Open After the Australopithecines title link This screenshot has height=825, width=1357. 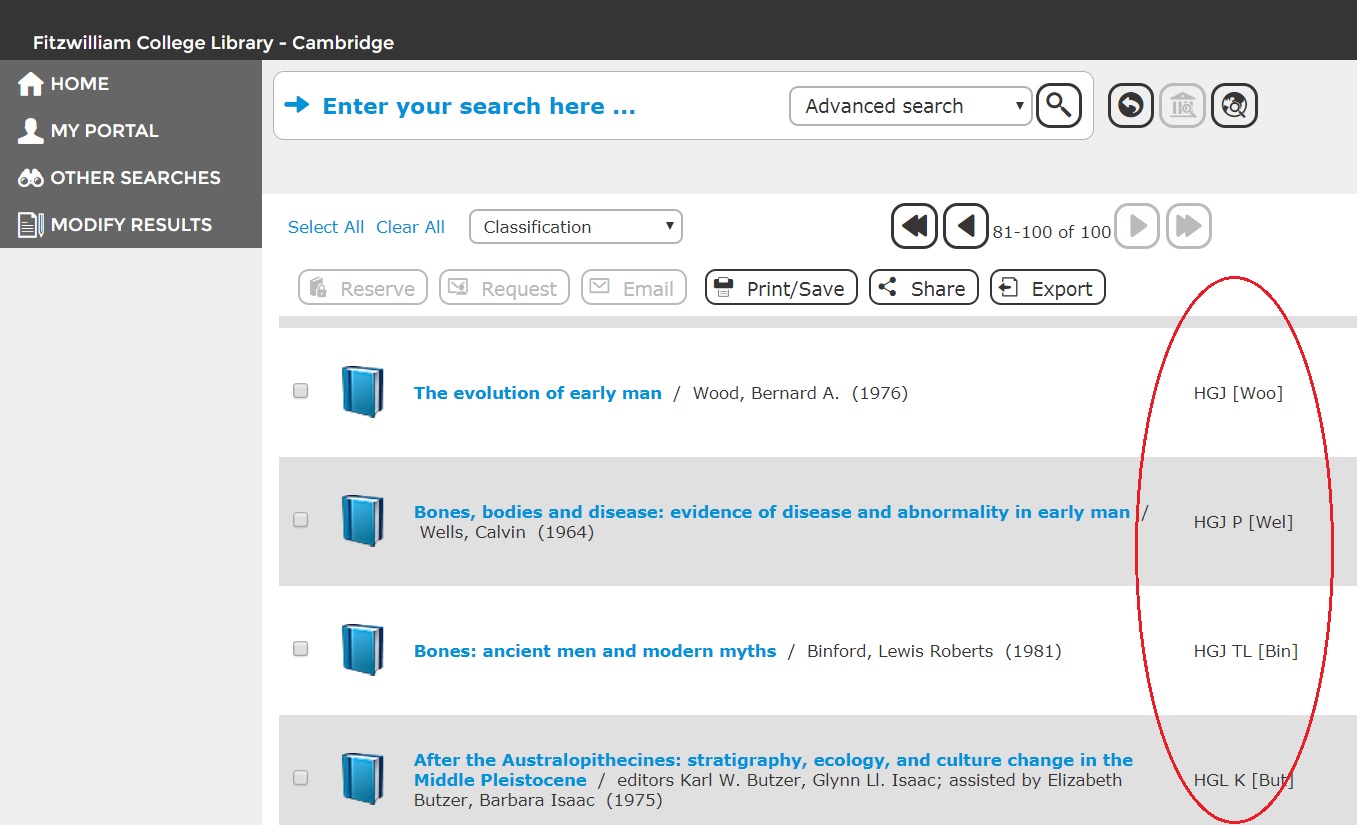pyautogui.click(x=773, y=769)
